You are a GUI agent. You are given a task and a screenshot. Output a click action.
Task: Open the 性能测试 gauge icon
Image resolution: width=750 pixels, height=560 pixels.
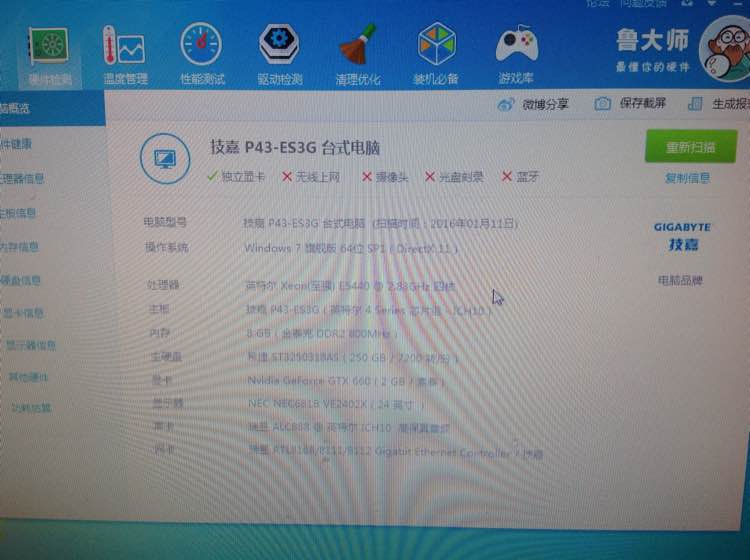point(201,44)
